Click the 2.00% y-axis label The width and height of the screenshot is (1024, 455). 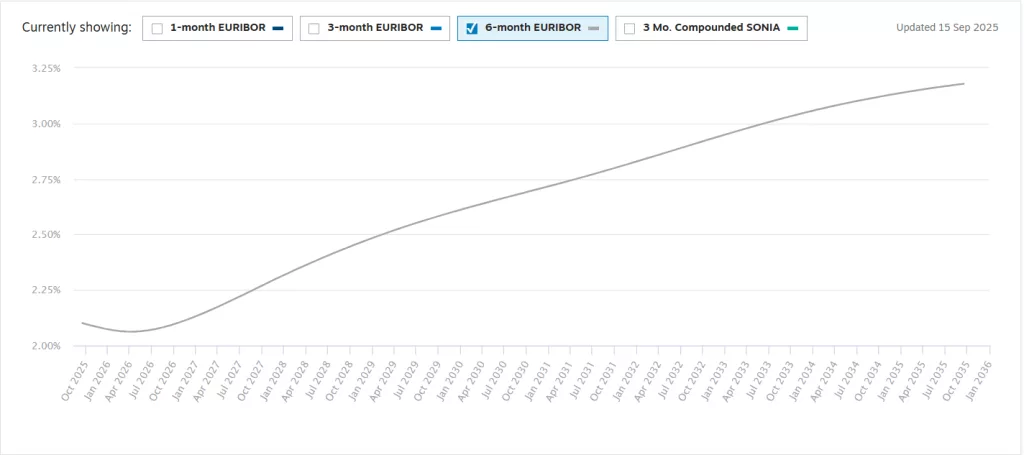pos(47,346)
